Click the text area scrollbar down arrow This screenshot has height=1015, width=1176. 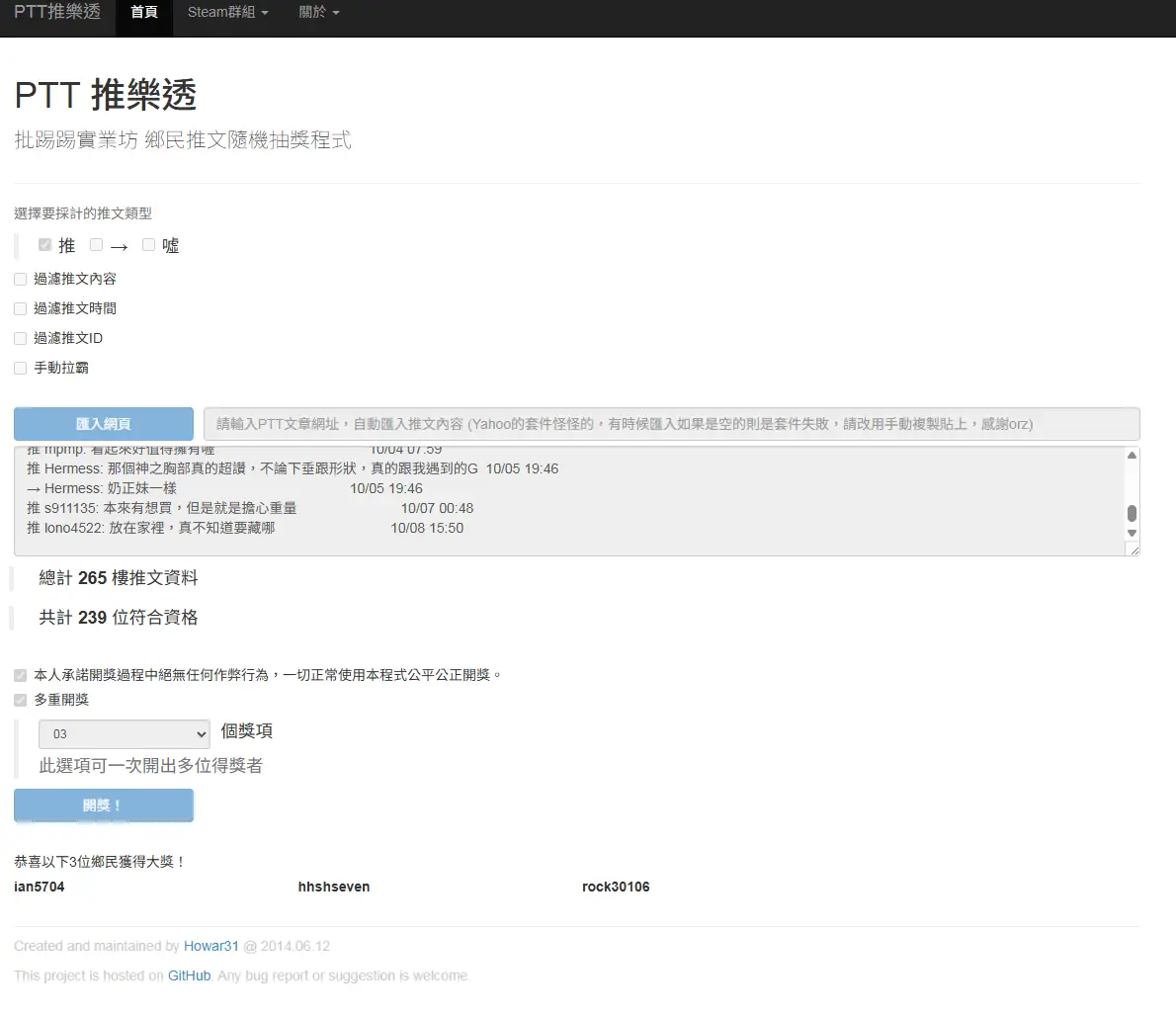coord(1132,534)
